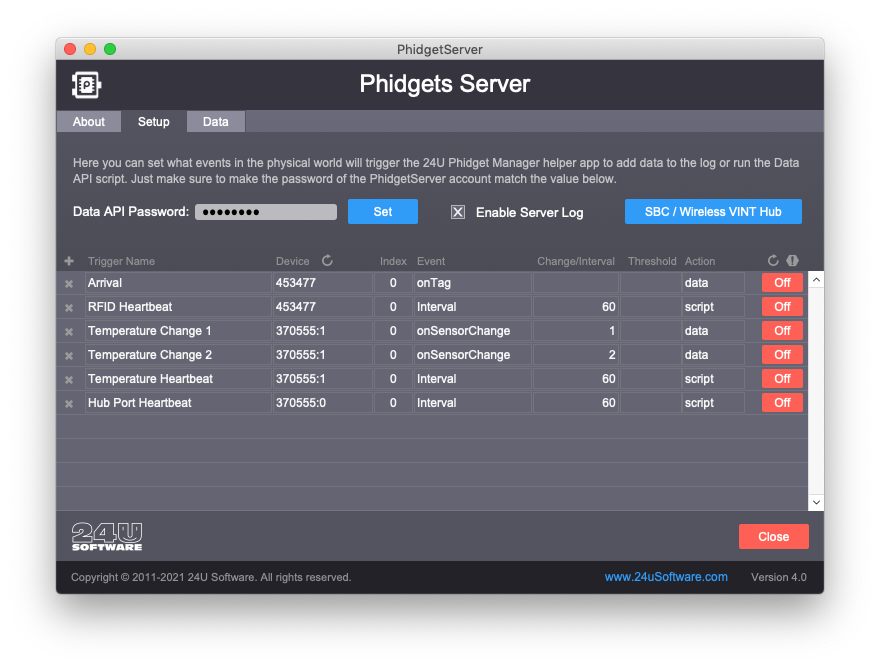Edit Temperature Change 2 name field
Image resolution: width=880 pixels, height=668 pixels.
[x=178, y=355]
